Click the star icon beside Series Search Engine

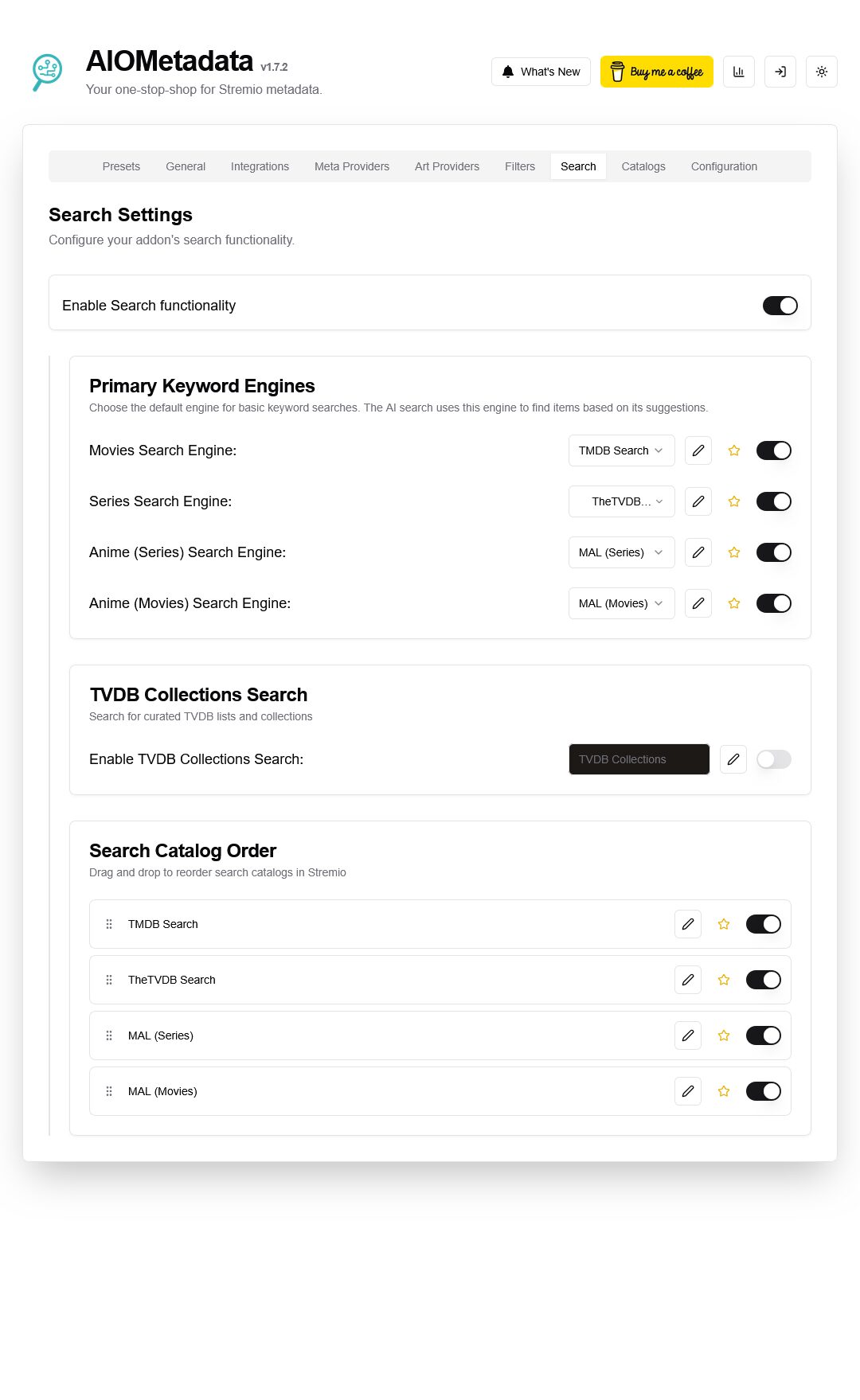coord(733,501)
